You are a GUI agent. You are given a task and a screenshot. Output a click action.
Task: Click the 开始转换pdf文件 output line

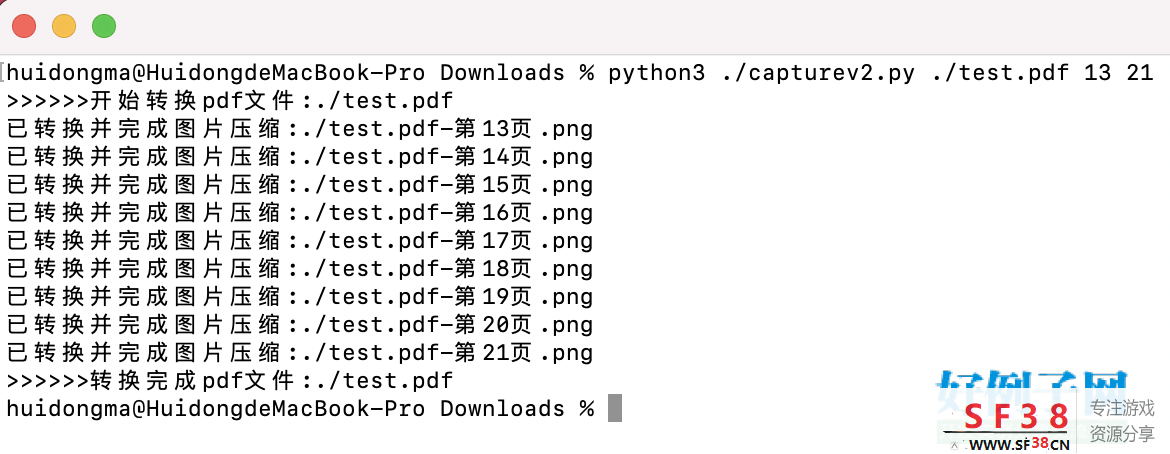pos(230,101)
